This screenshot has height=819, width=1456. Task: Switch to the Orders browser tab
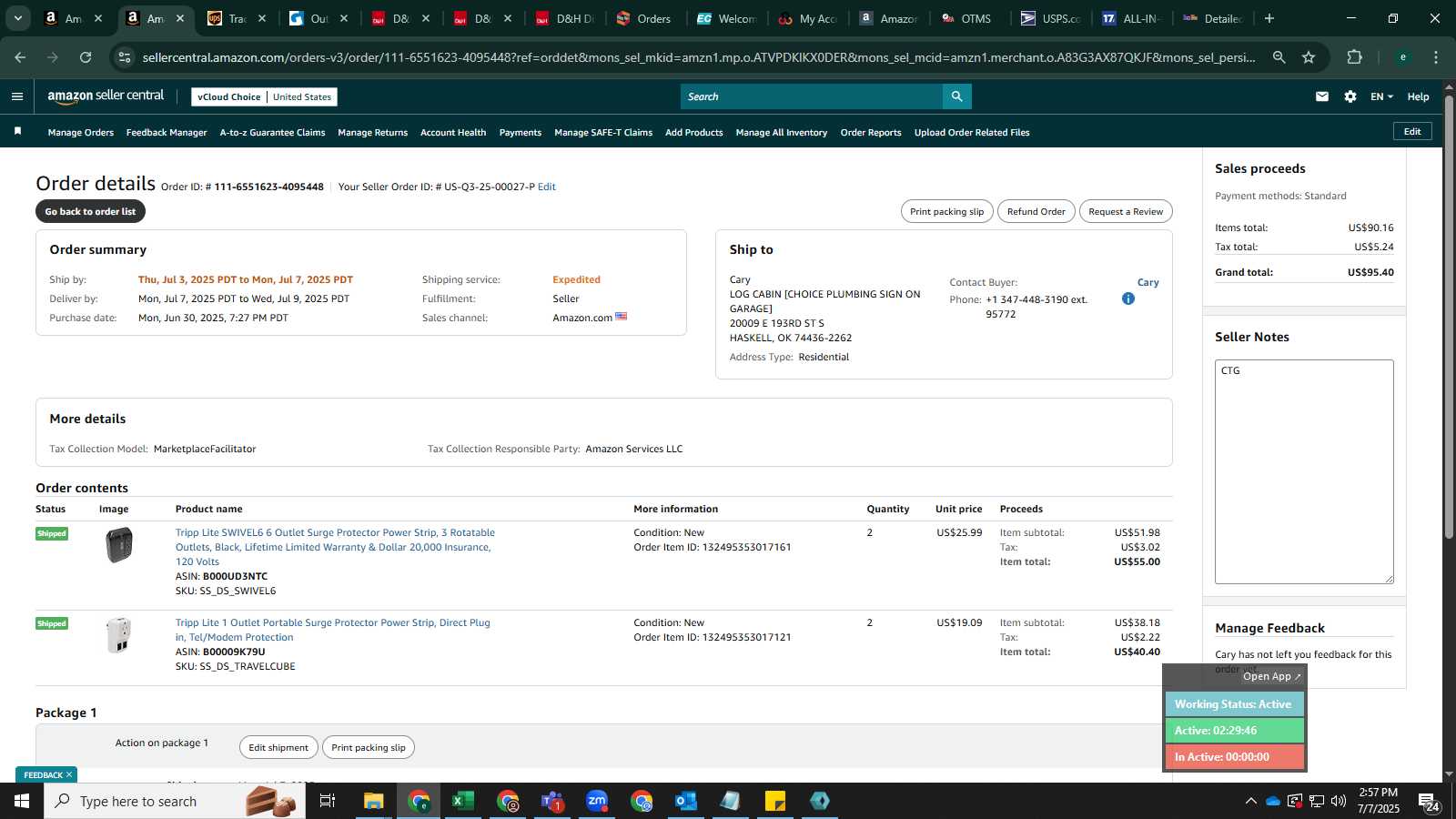pos(644,18)
